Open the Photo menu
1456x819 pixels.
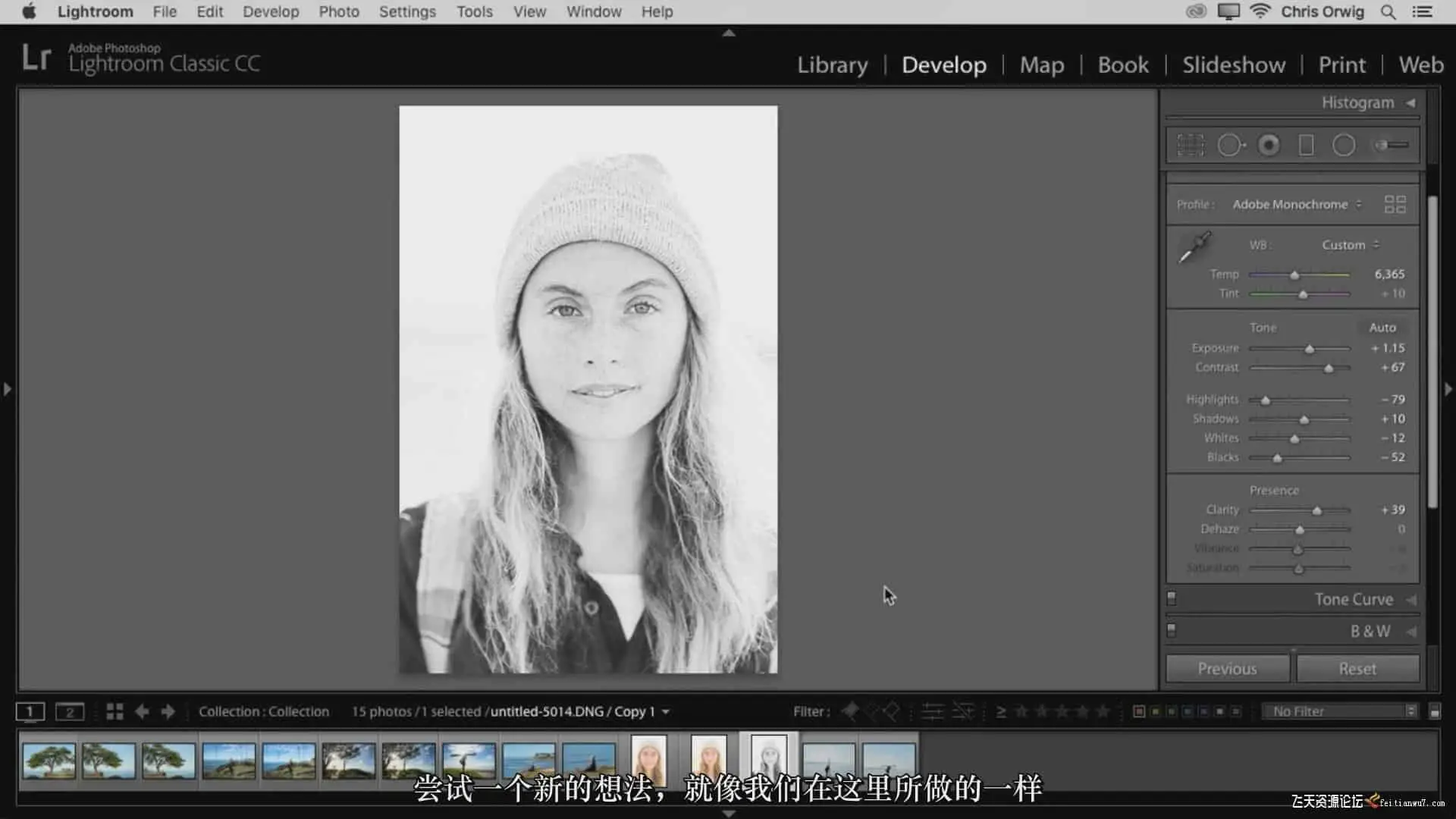point(338,11)
